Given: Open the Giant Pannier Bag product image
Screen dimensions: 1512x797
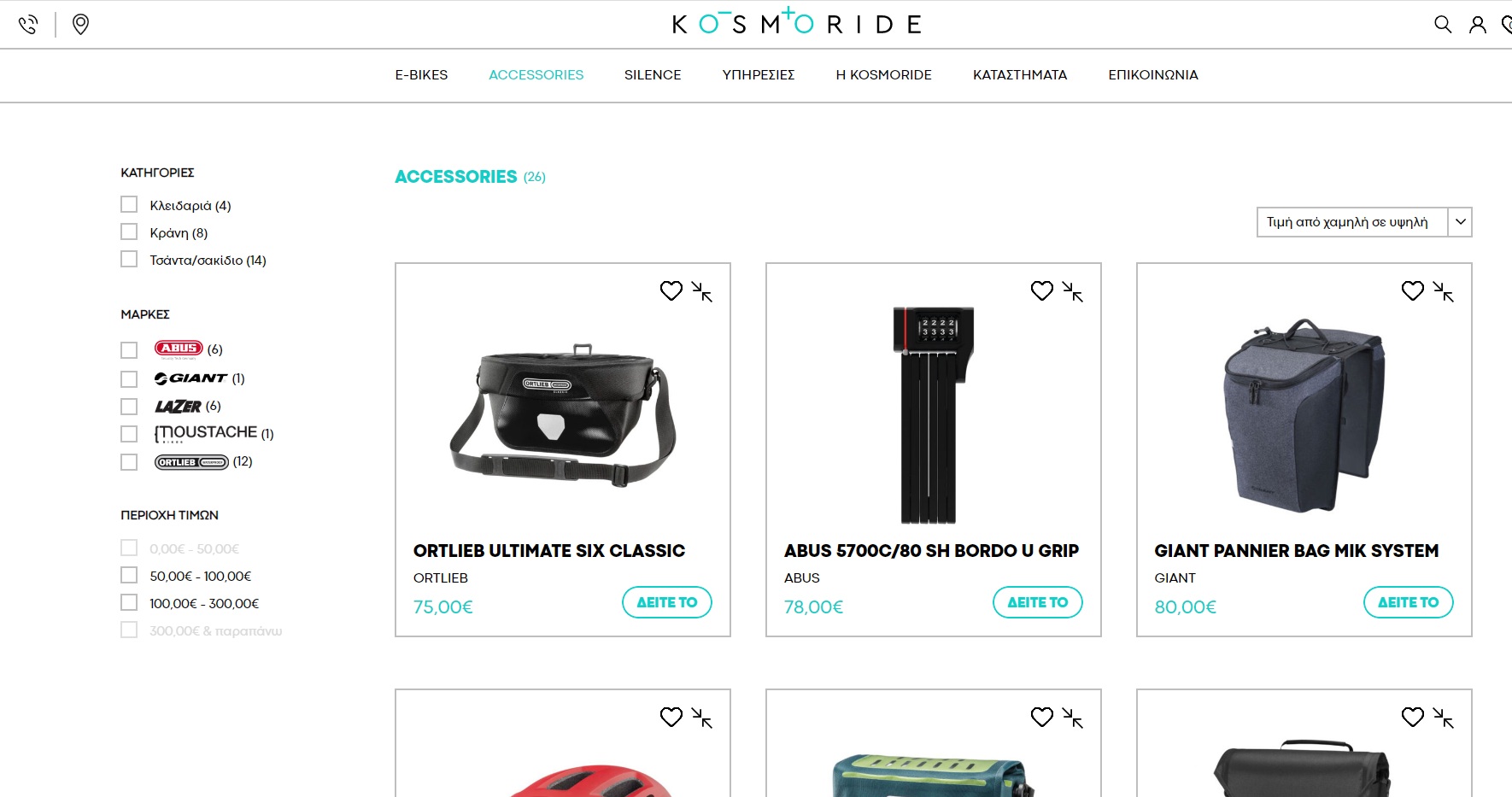Looking at the screenshot, I should tap(1304, 416).
